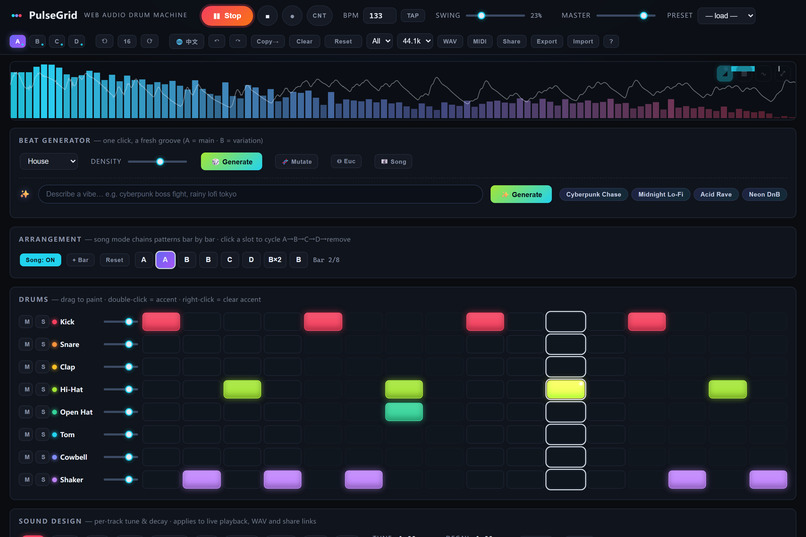Click the expand visualizer icon at far right
The image size is (806, 537).
click(782, 74)
